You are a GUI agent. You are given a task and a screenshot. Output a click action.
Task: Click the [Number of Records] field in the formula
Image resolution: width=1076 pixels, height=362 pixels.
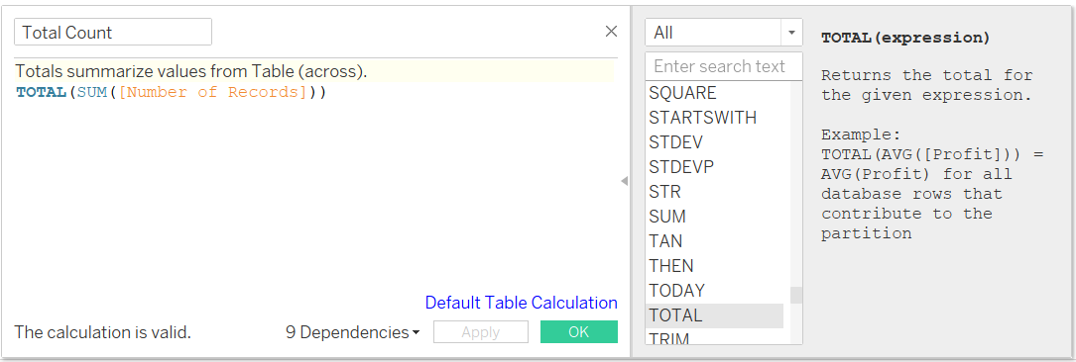pyautogui.click(x=213, y=92)
